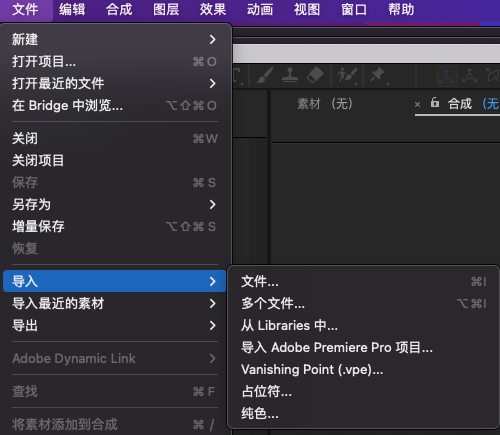Viewport: 500px width, 435px height.
Task: Activate World Axis mode icon
Action: (x=469, y=76)
